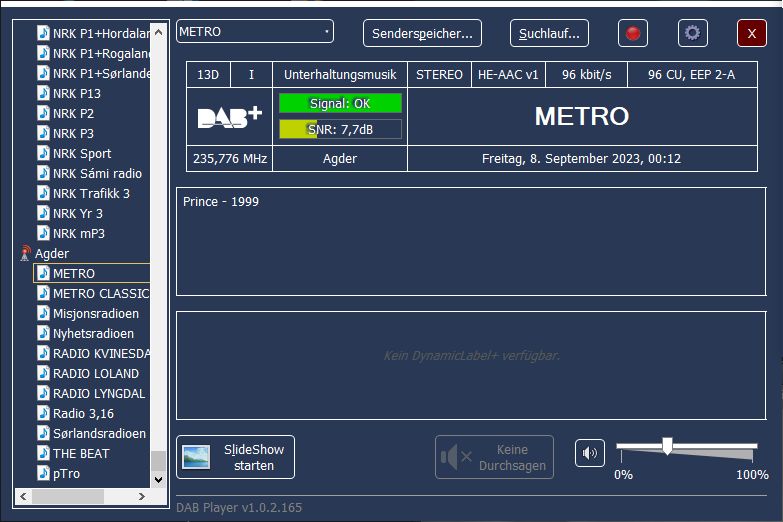783x522 pixels.
Task: Start the Suchlauf scan
Action: pyautogui.click(x=549, y=33)
